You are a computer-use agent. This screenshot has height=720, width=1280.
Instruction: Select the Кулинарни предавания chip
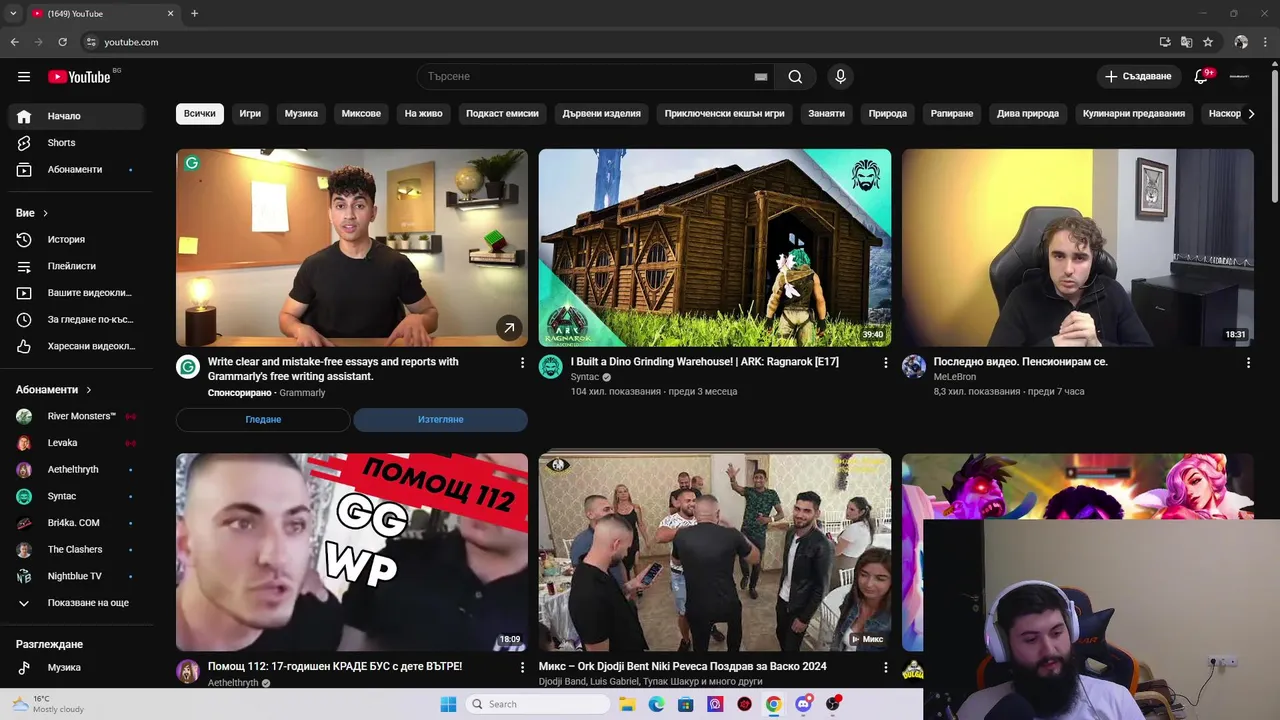click(1134, 113)
